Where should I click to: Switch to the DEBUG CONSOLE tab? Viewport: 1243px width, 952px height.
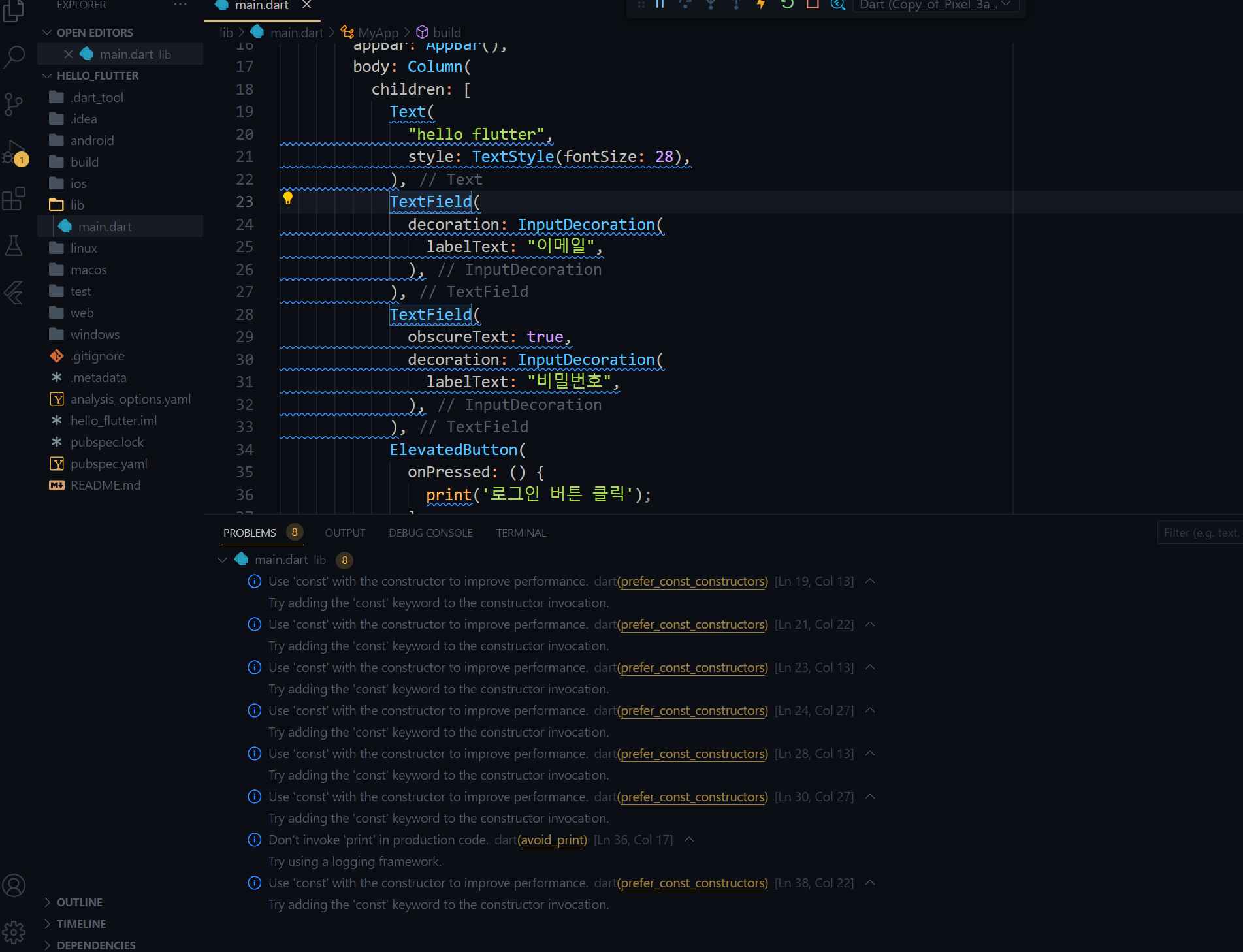[x=430, y=533]
